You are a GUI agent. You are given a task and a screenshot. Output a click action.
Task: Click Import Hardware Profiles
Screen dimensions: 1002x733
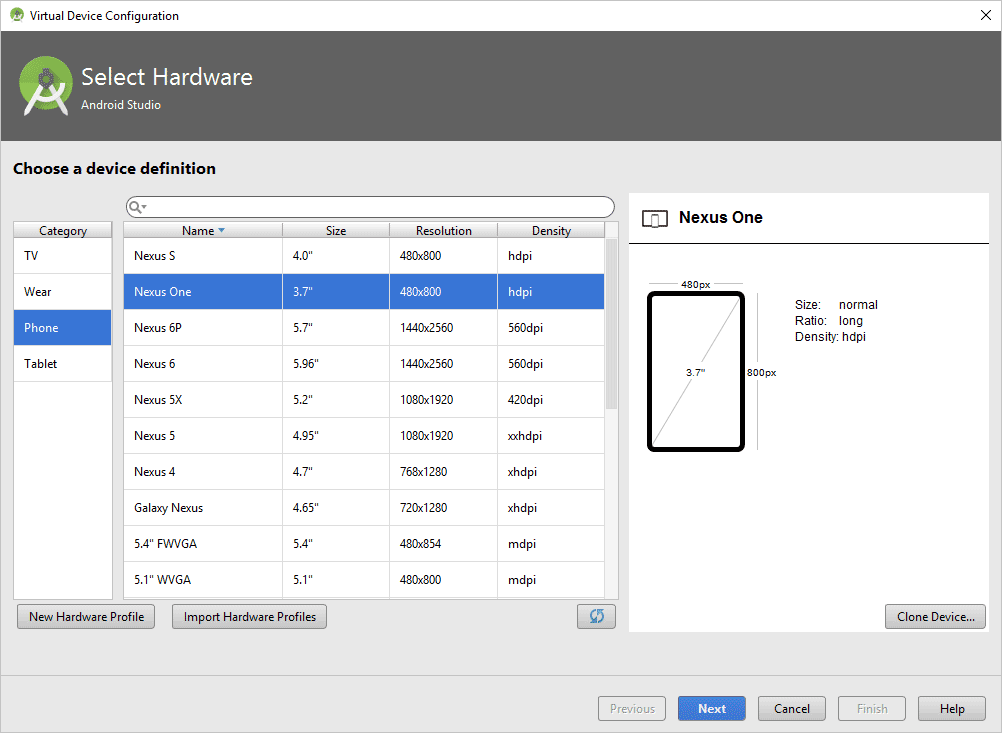coord(249,616)
